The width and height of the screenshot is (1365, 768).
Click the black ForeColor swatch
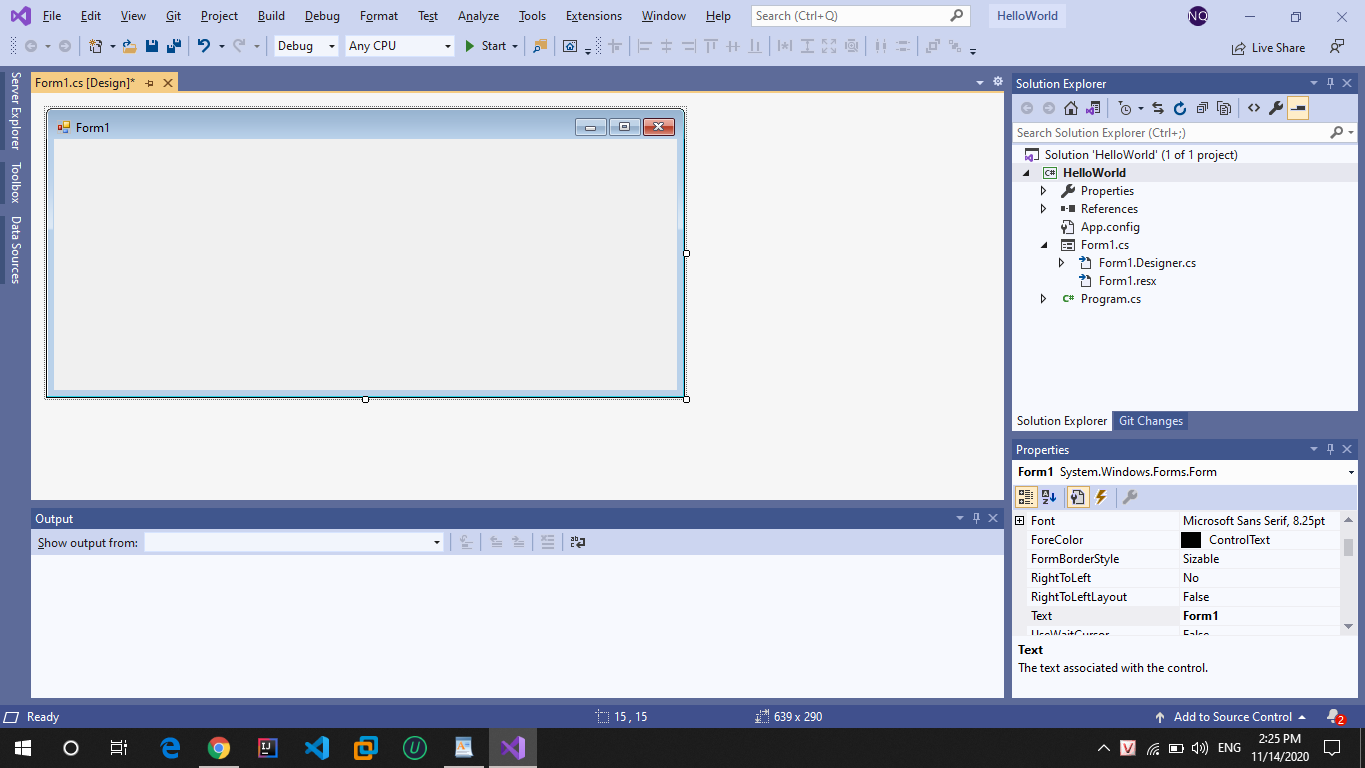point(1191,540)
